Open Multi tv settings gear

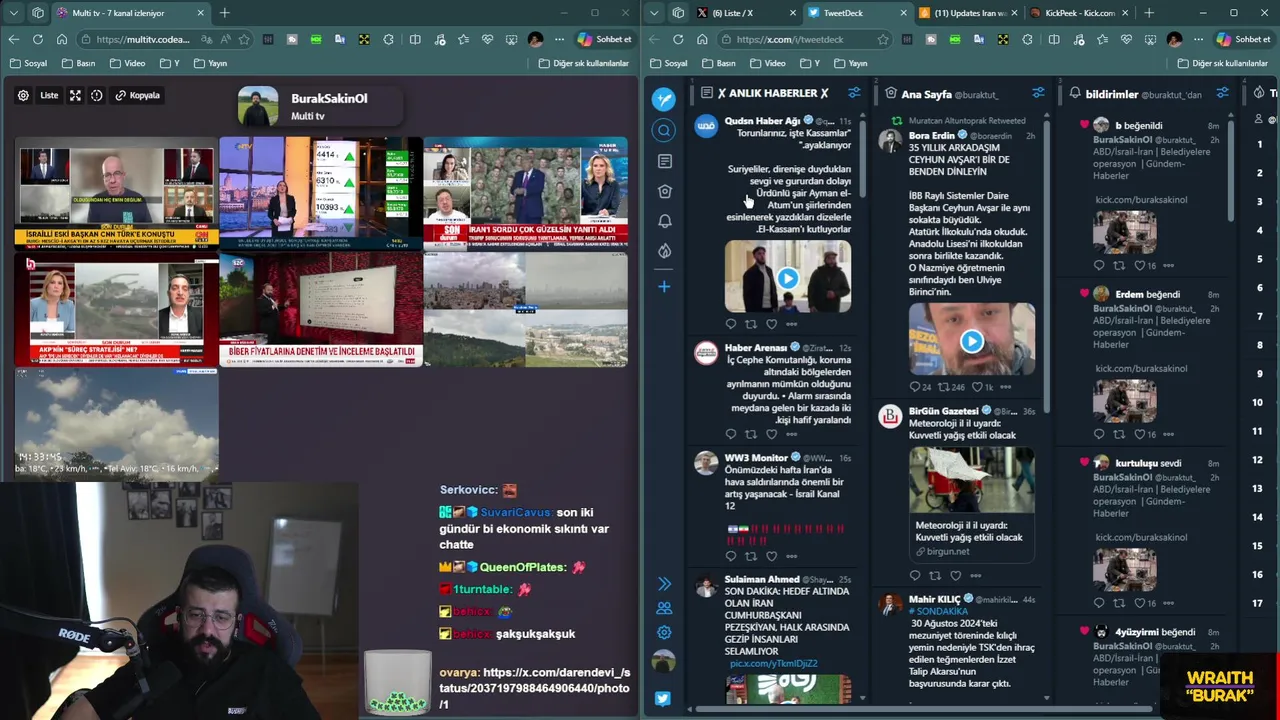click(23, 95)
